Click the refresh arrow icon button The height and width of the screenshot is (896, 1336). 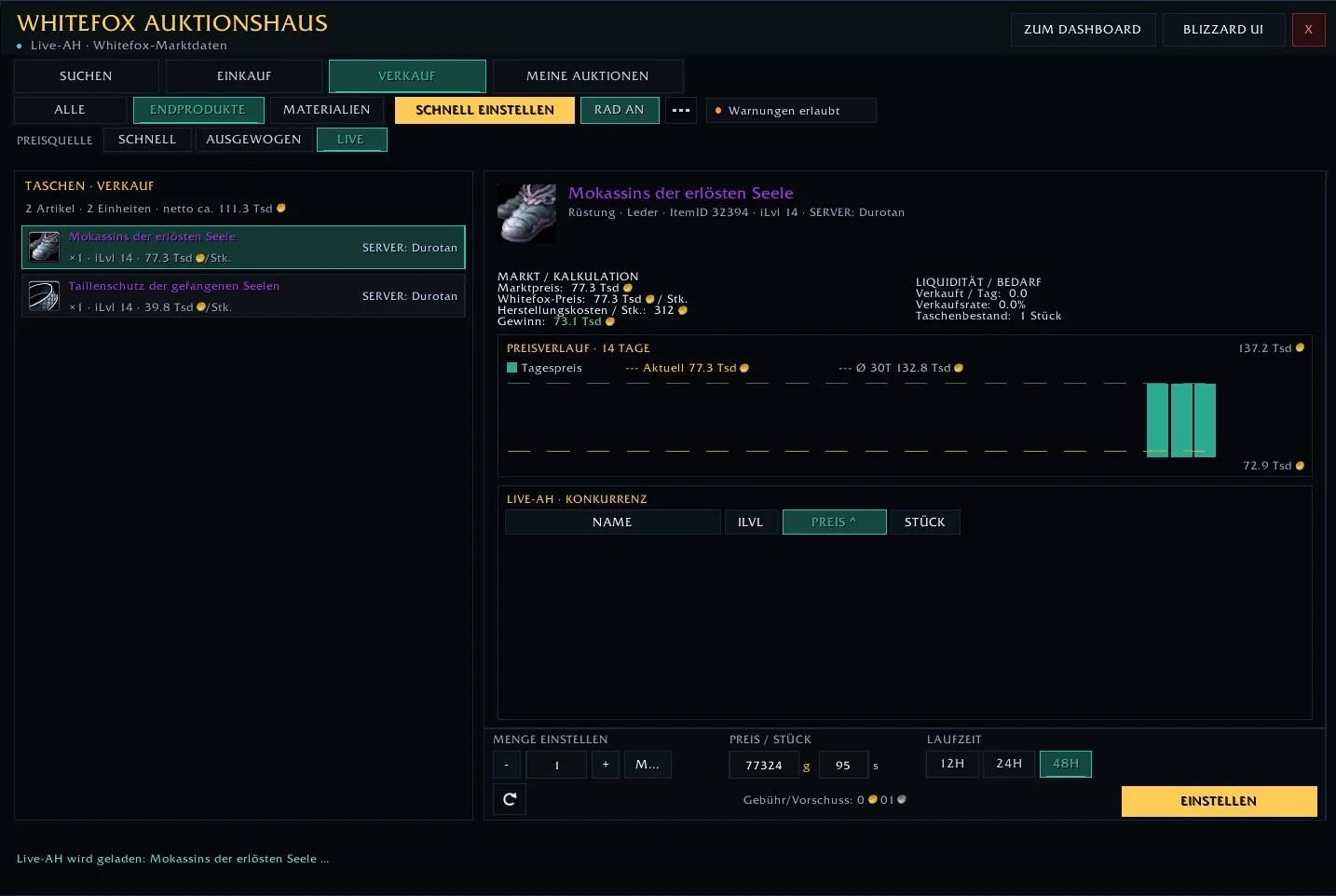510,799
